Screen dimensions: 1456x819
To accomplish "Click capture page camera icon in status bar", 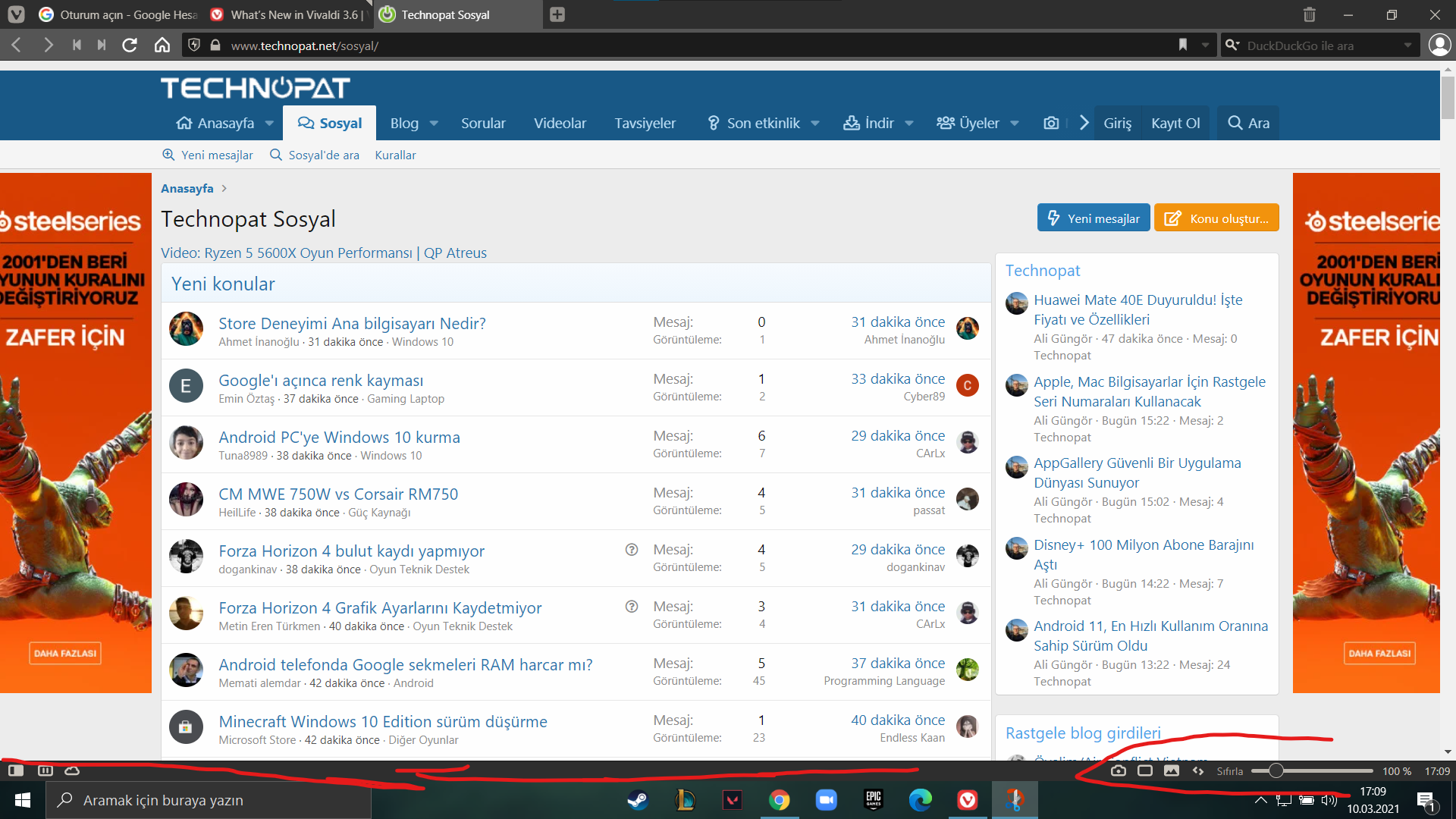I will tap(1119, 770).
